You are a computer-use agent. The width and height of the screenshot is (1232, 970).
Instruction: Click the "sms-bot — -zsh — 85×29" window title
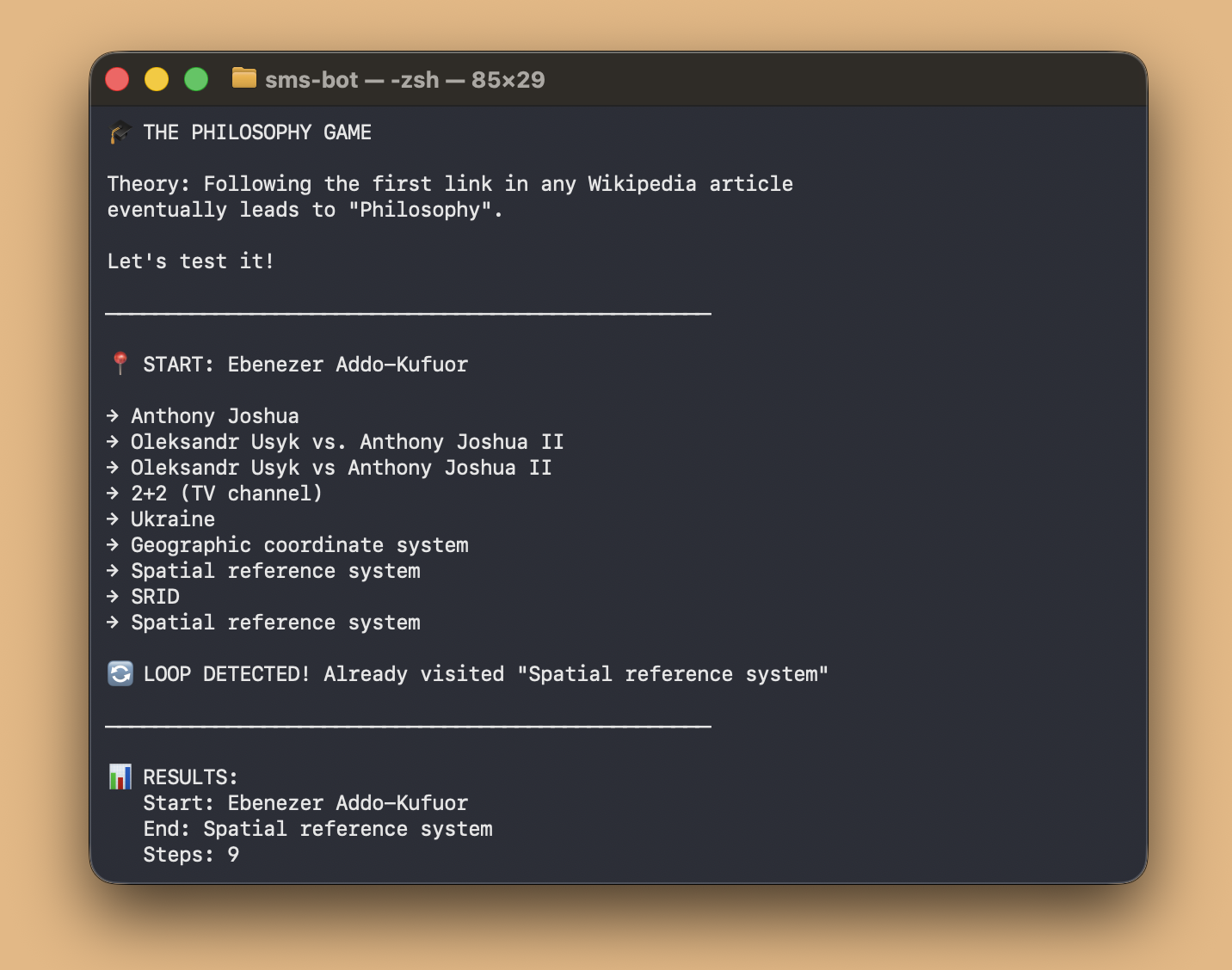[404, 80]
